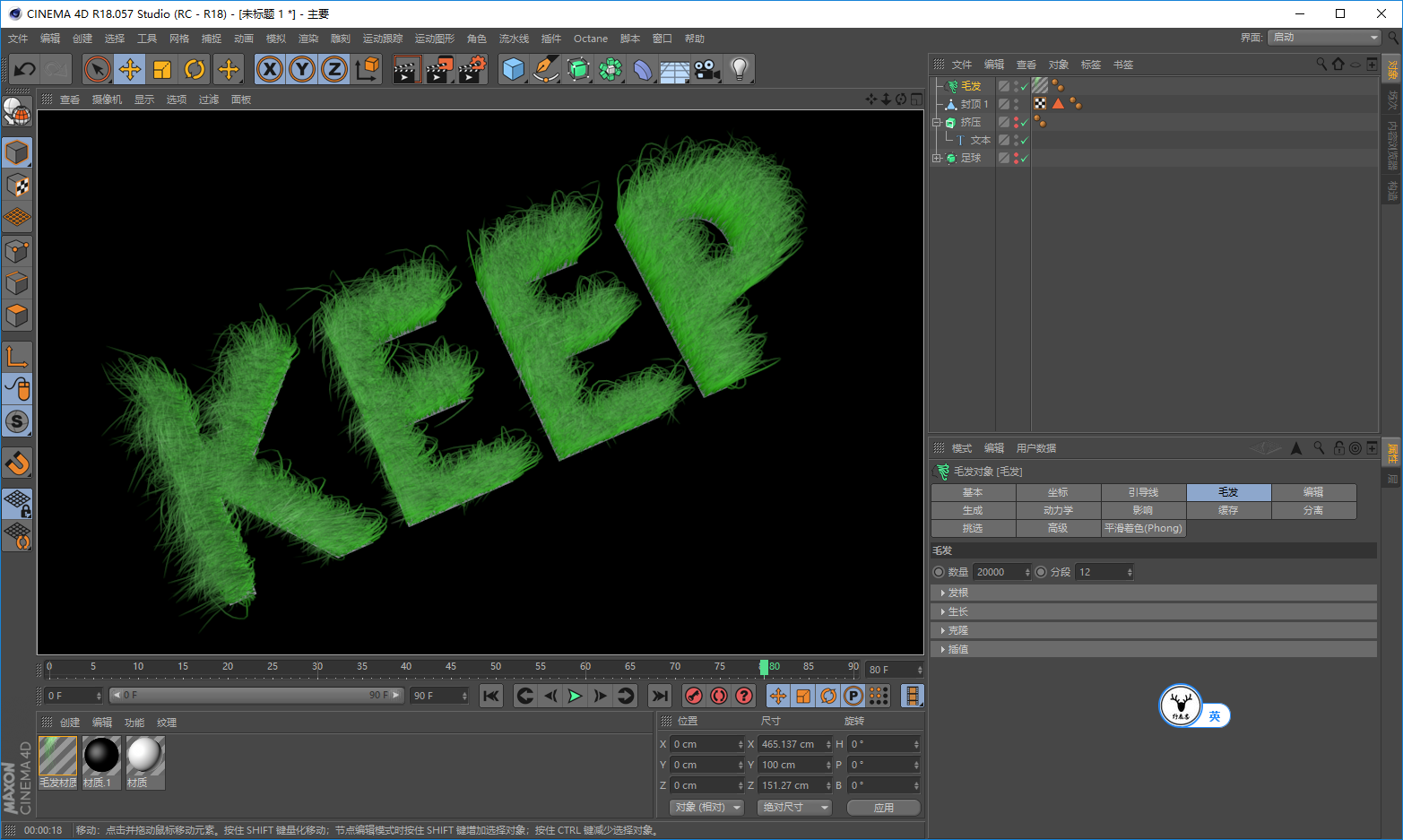
Task: Activate the Scale tool
Action: tap(162, 69)
